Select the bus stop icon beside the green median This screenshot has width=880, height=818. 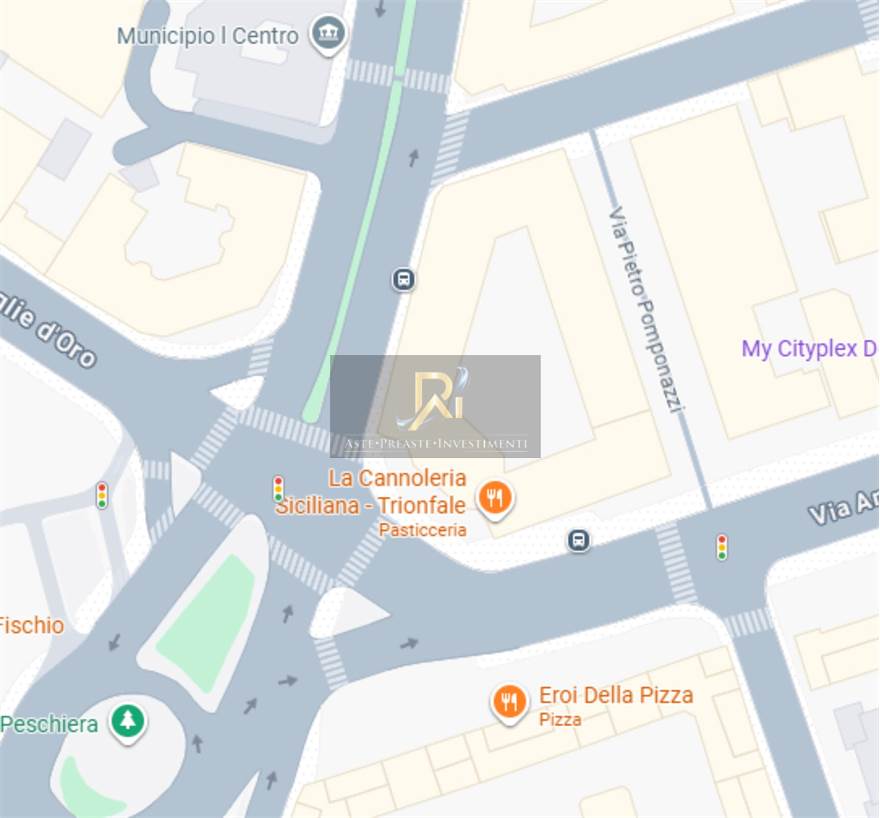(x=404, y=279)
